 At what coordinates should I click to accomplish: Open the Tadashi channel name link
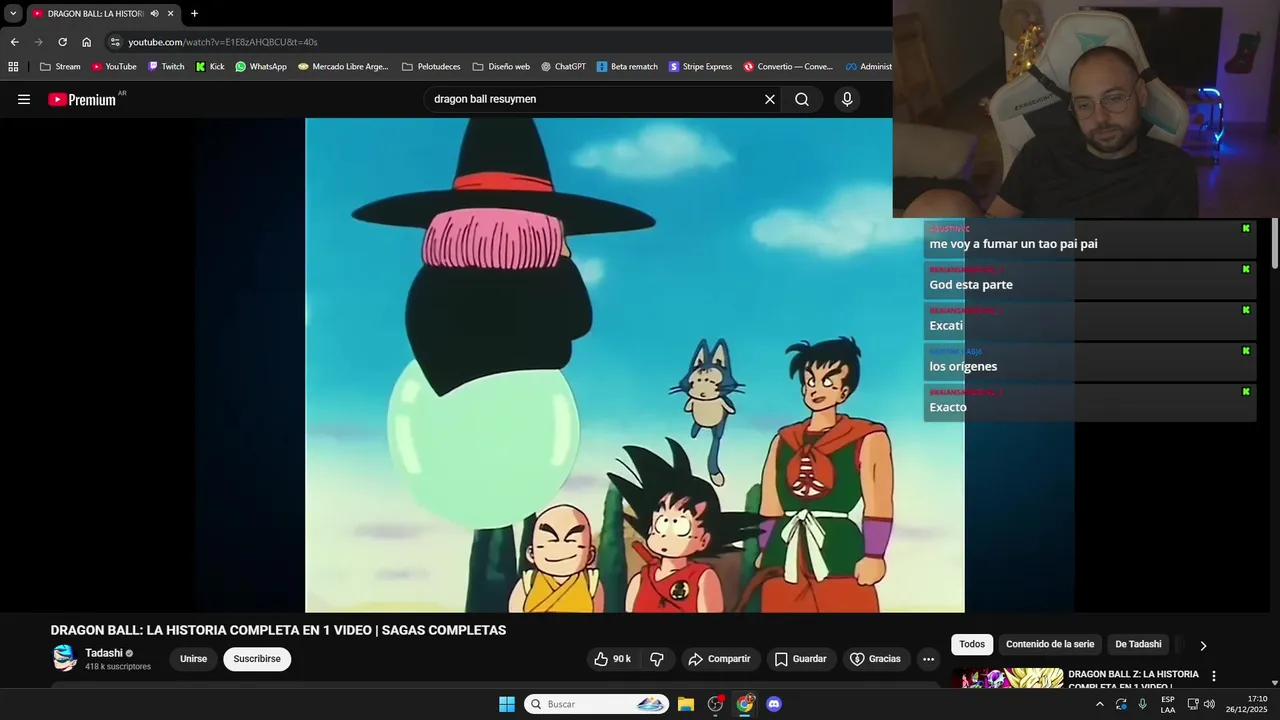pyautogui.click(x=104, y=653)
